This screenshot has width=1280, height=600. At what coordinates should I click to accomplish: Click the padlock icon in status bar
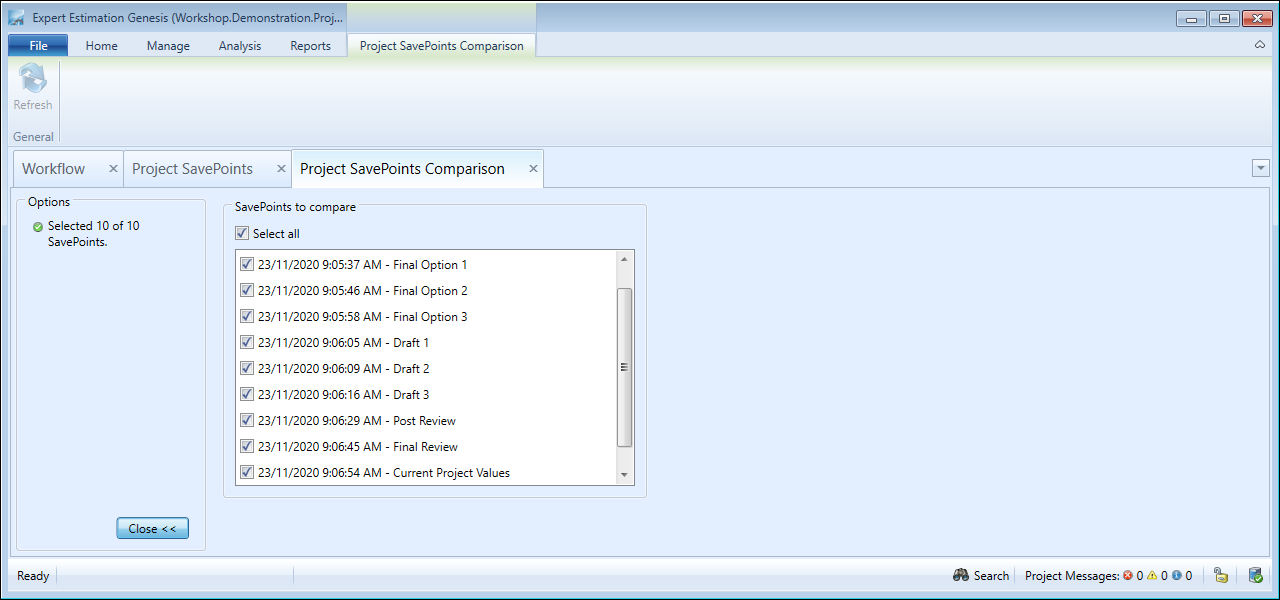(x=1221, y=575)
